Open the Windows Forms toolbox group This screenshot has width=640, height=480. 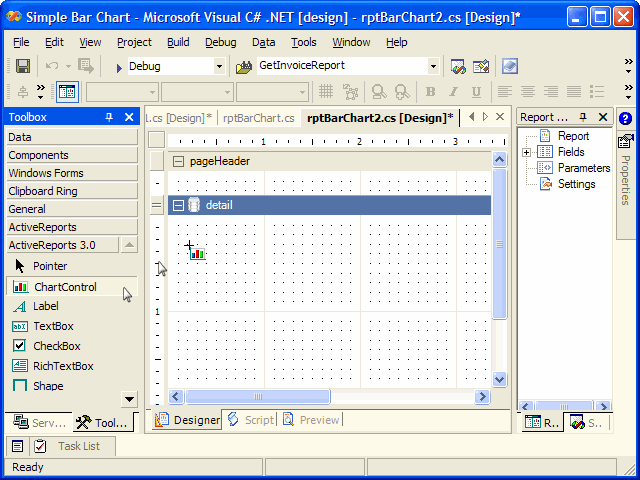(46, 173)
